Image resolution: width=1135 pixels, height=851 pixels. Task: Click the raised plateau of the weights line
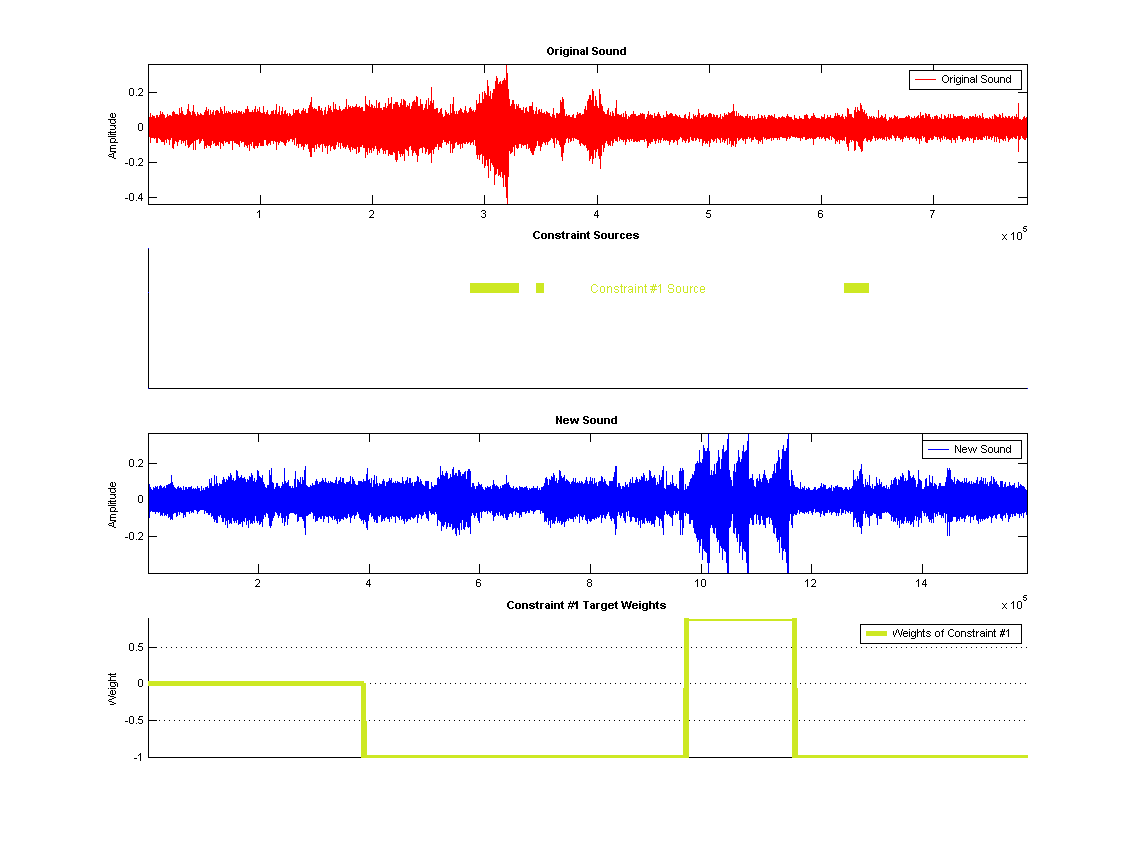[740, 620]
